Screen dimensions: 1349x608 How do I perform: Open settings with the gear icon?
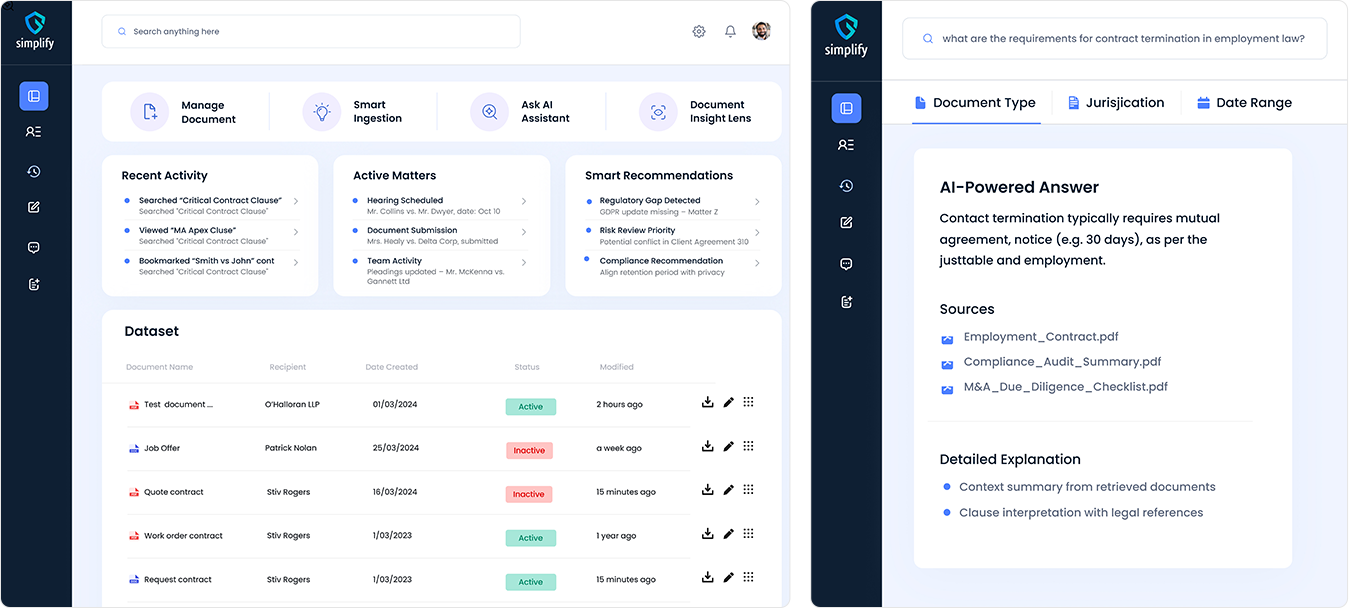(x=699, y=31)
